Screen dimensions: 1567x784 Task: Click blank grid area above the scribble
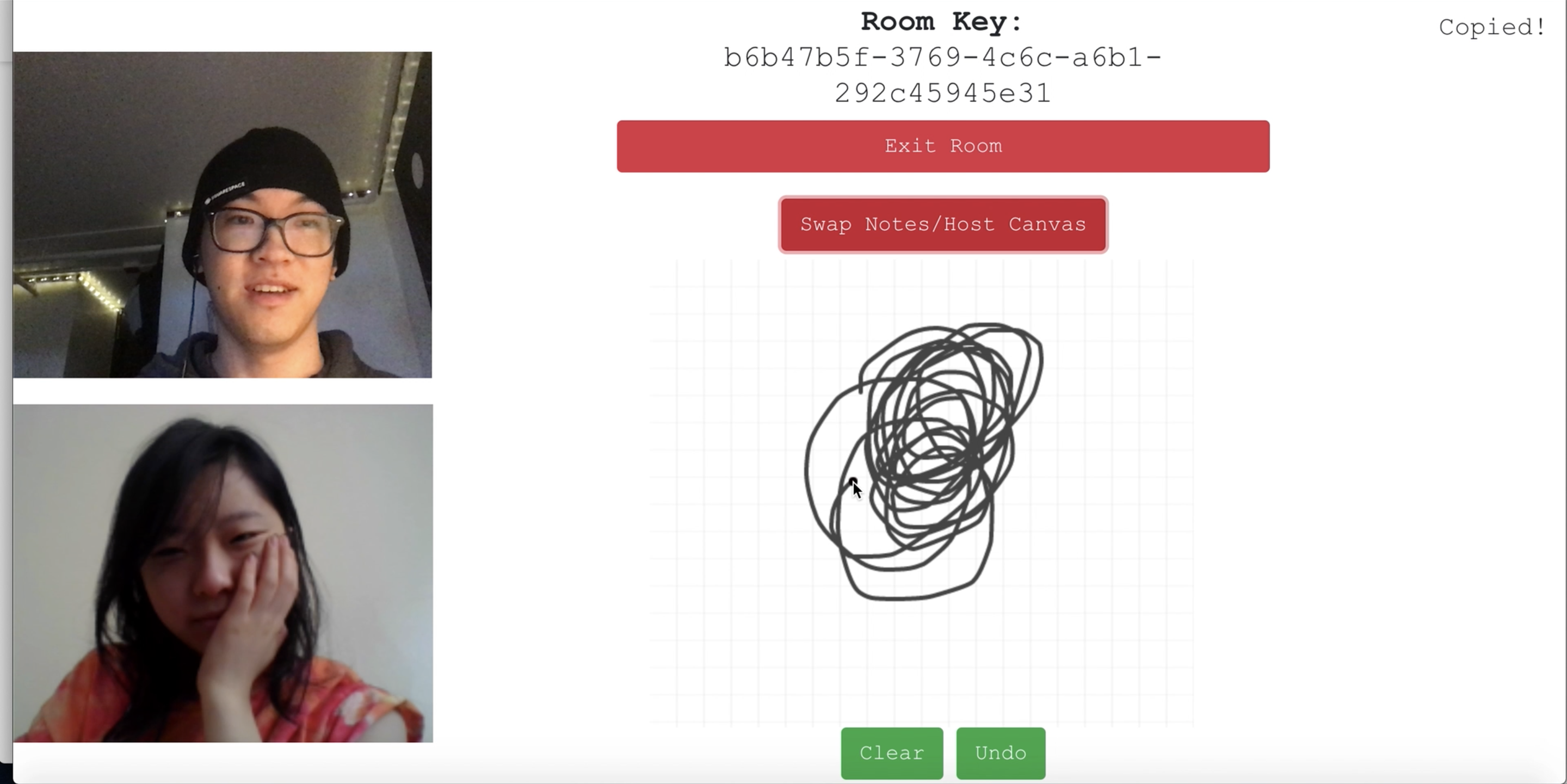click(x=922, y=292)
